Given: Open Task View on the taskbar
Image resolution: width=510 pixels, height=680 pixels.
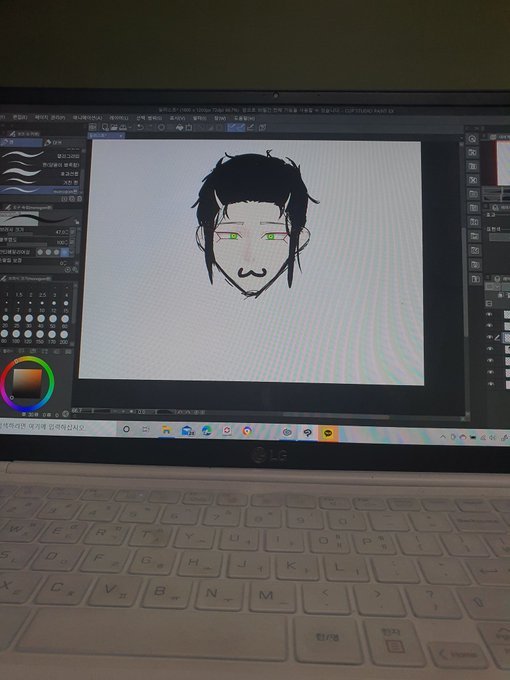Looking at the screenshot, I should coord(146,429).
